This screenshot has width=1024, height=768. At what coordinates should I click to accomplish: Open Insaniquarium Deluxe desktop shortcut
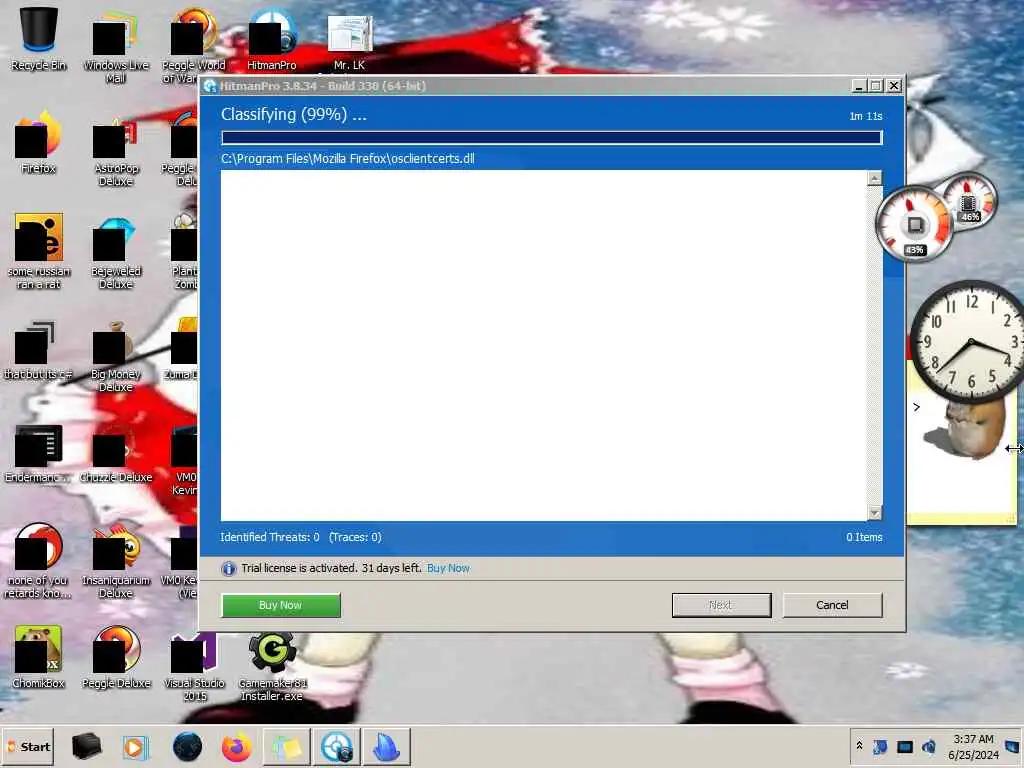116,560
